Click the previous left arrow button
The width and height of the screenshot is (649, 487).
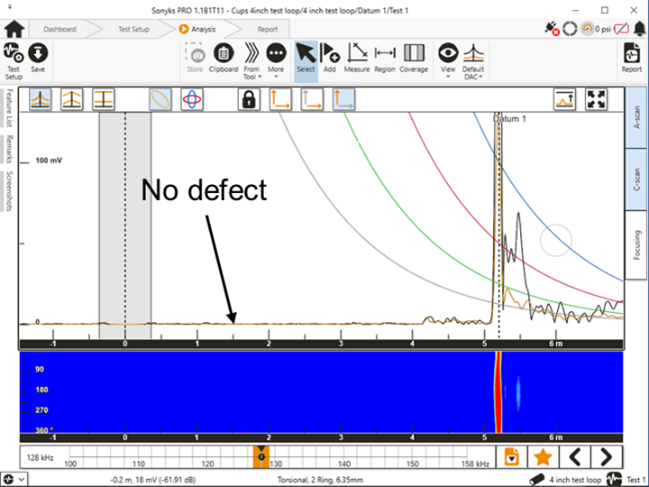click(575, 457)
